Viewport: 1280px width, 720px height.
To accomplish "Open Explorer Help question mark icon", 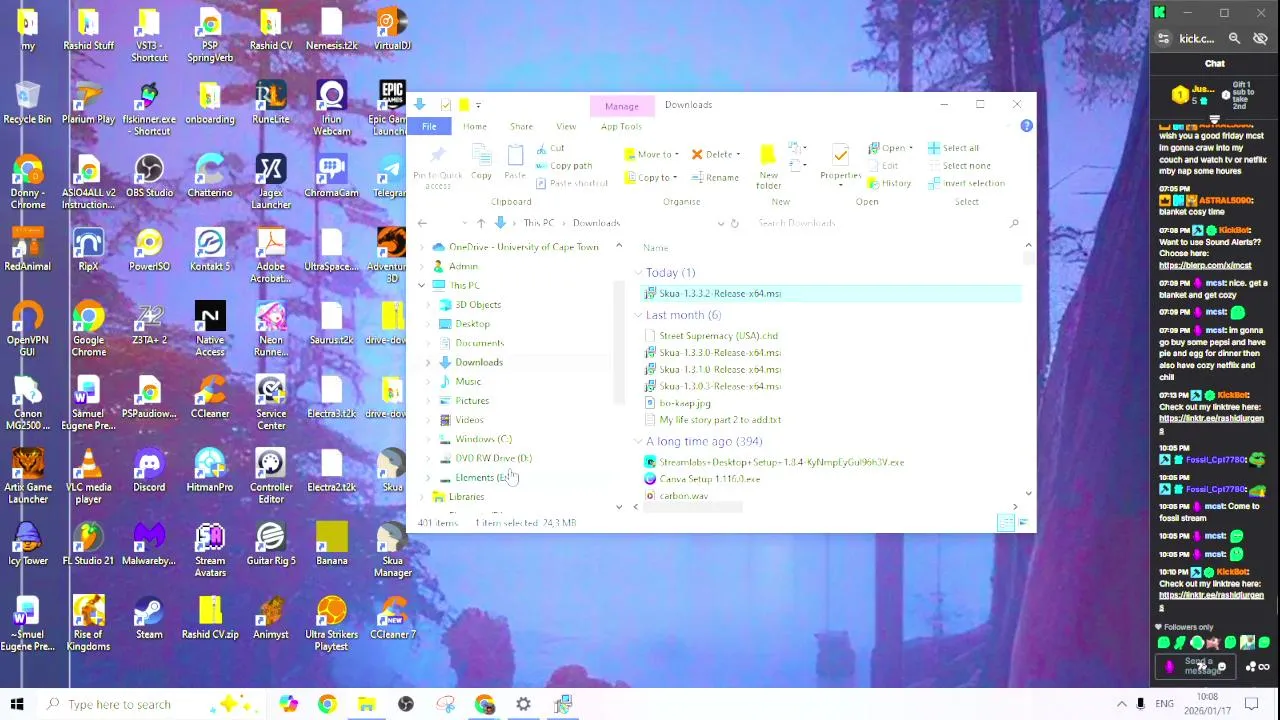I will tap(1026, 126).
